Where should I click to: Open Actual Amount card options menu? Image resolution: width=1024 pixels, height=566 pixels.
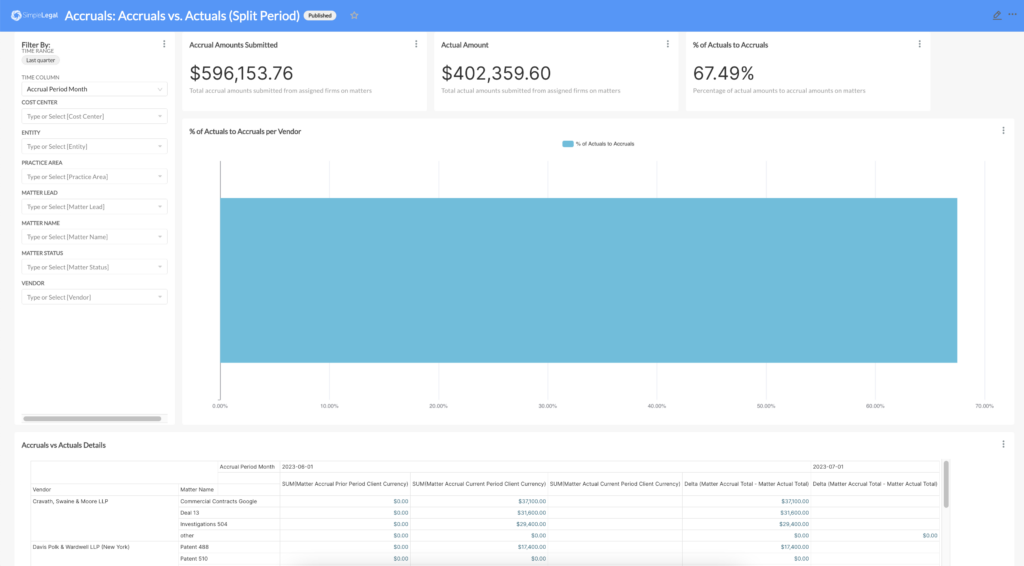[668, 44]
